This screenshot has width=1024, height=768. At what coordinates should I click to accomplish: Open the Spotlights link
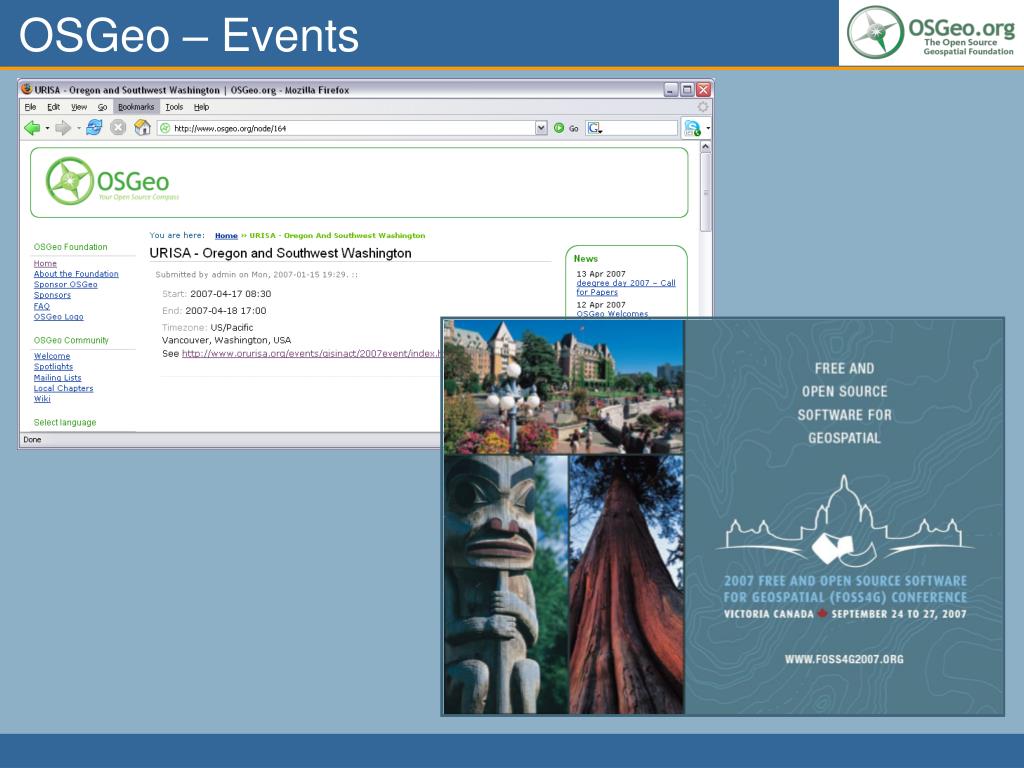54,367
